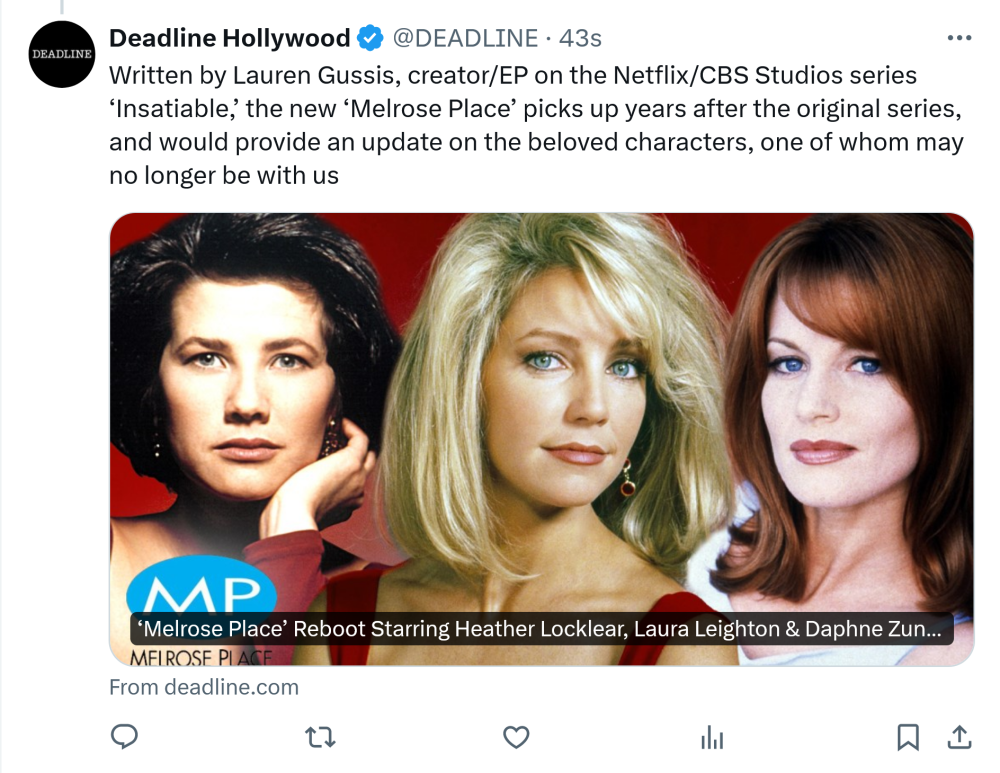1000x773 pixels.
Task: Open the 43s timestamp permalink
Action: [580, 38]
